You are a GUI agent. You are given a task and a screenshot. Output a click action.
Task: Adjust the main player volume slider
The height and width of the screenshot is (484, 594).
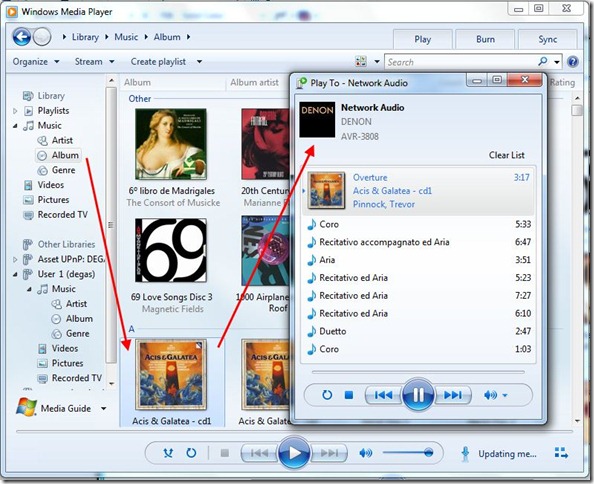click(408, 453)
